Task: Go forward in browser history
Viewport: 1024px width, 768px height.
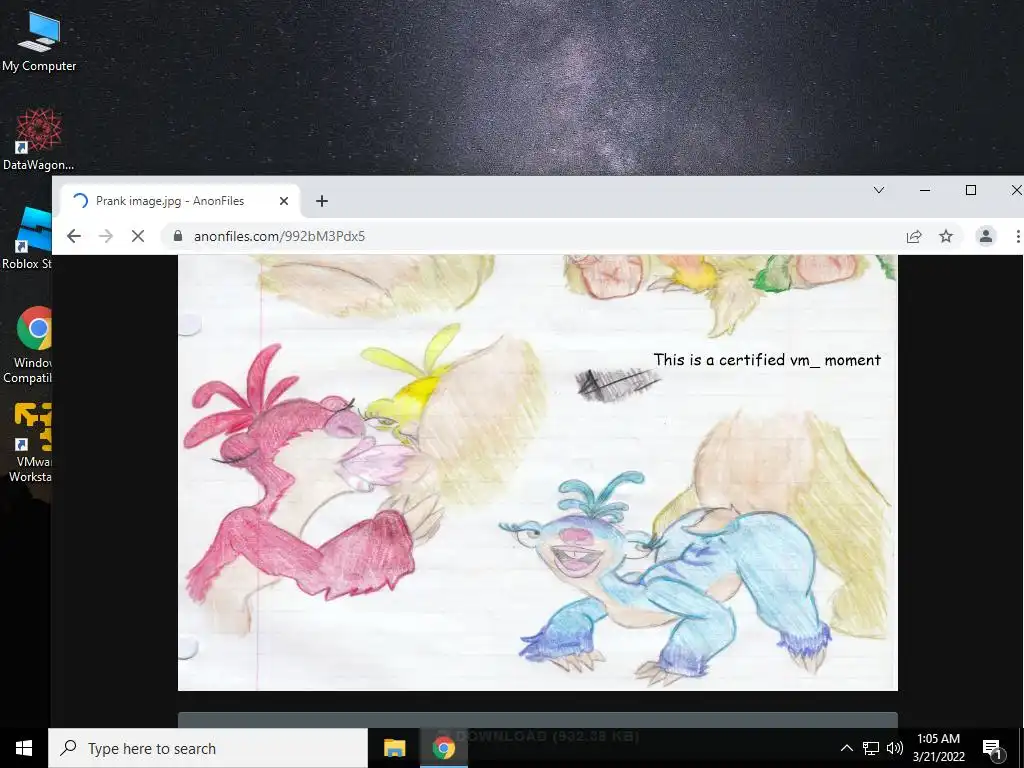Action: (105, 236)
